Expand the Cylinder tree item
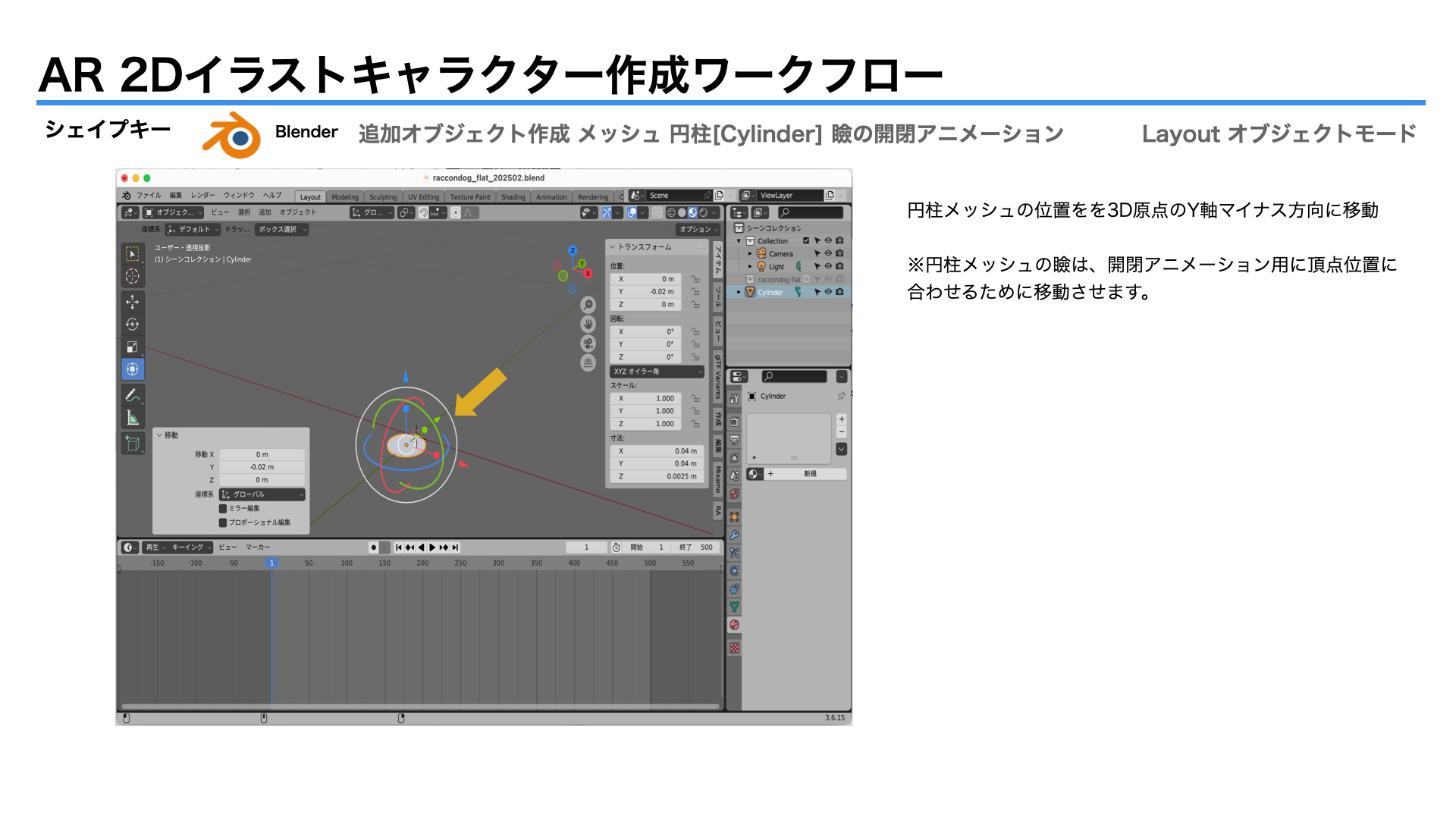 click(739, 292)
